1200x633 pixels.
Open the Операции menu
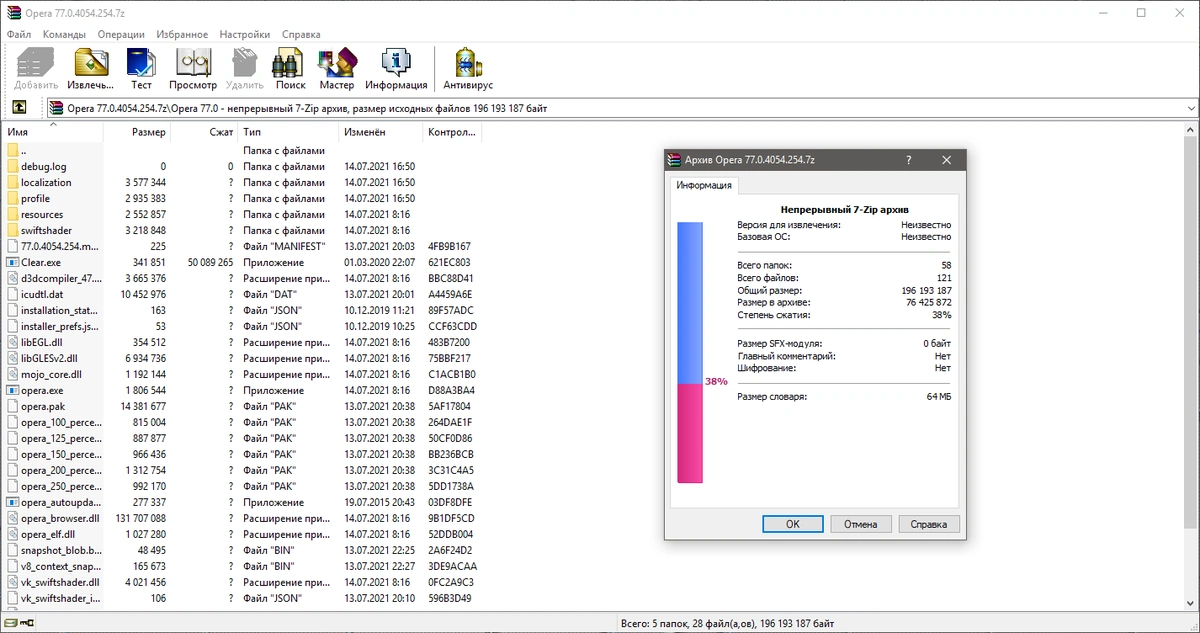(121, 34)
